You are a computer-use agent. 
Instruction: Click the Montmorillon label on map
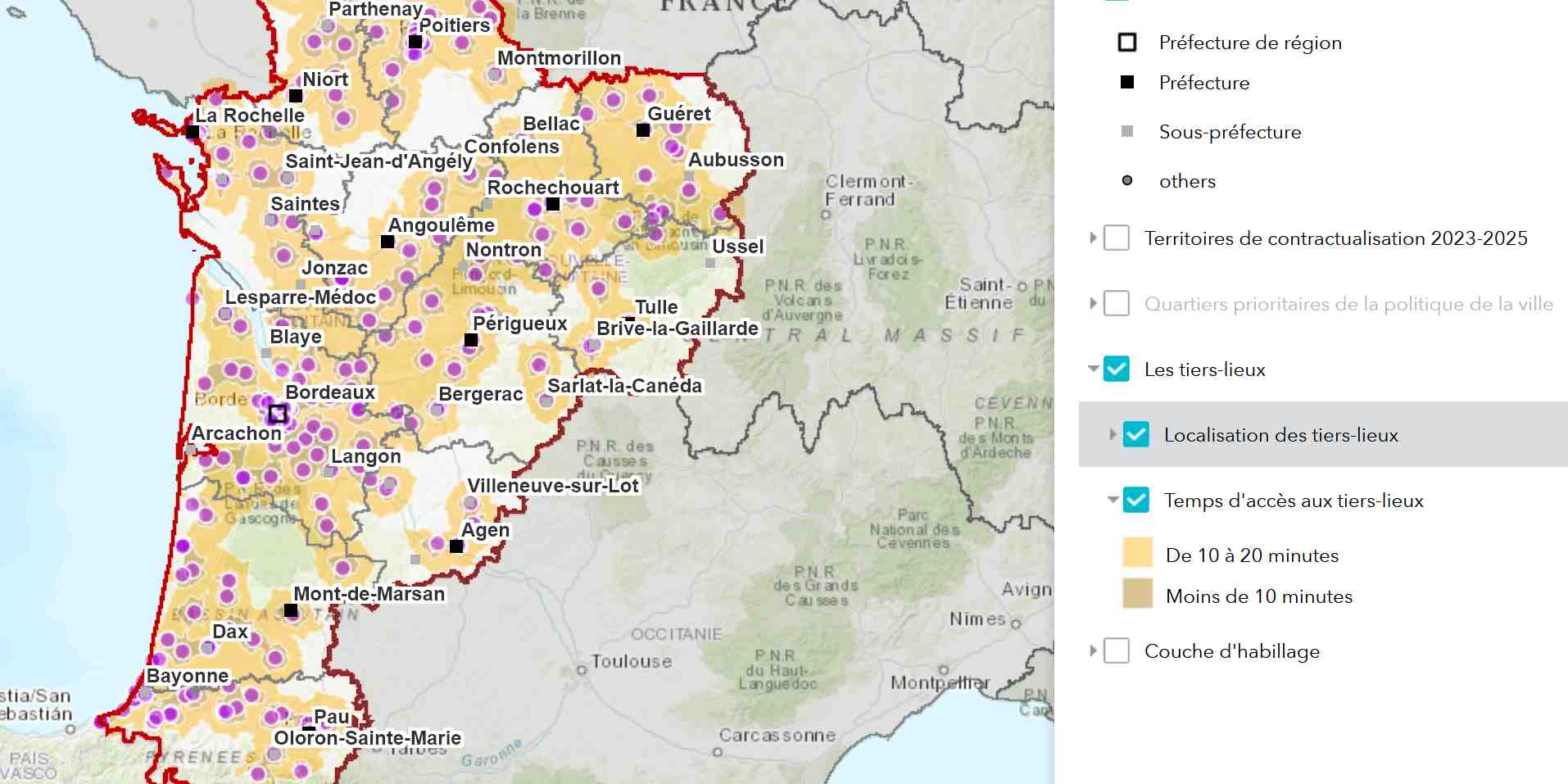pyautogui.click(x=560, y=58)
